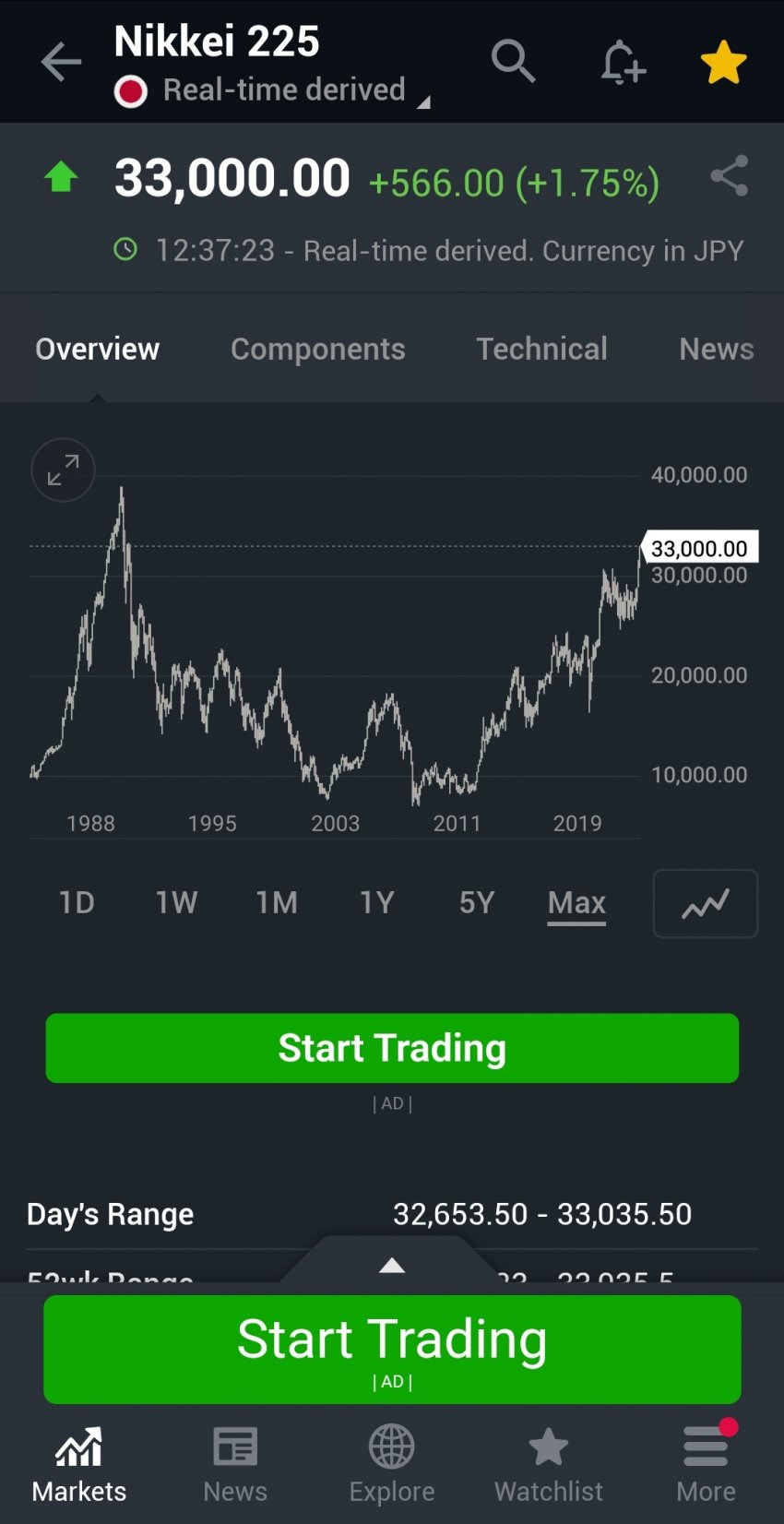The width and height of the screenshot is (784, 1524).
Task: Tap the back arrow icon
Action: tap(62, 63)
